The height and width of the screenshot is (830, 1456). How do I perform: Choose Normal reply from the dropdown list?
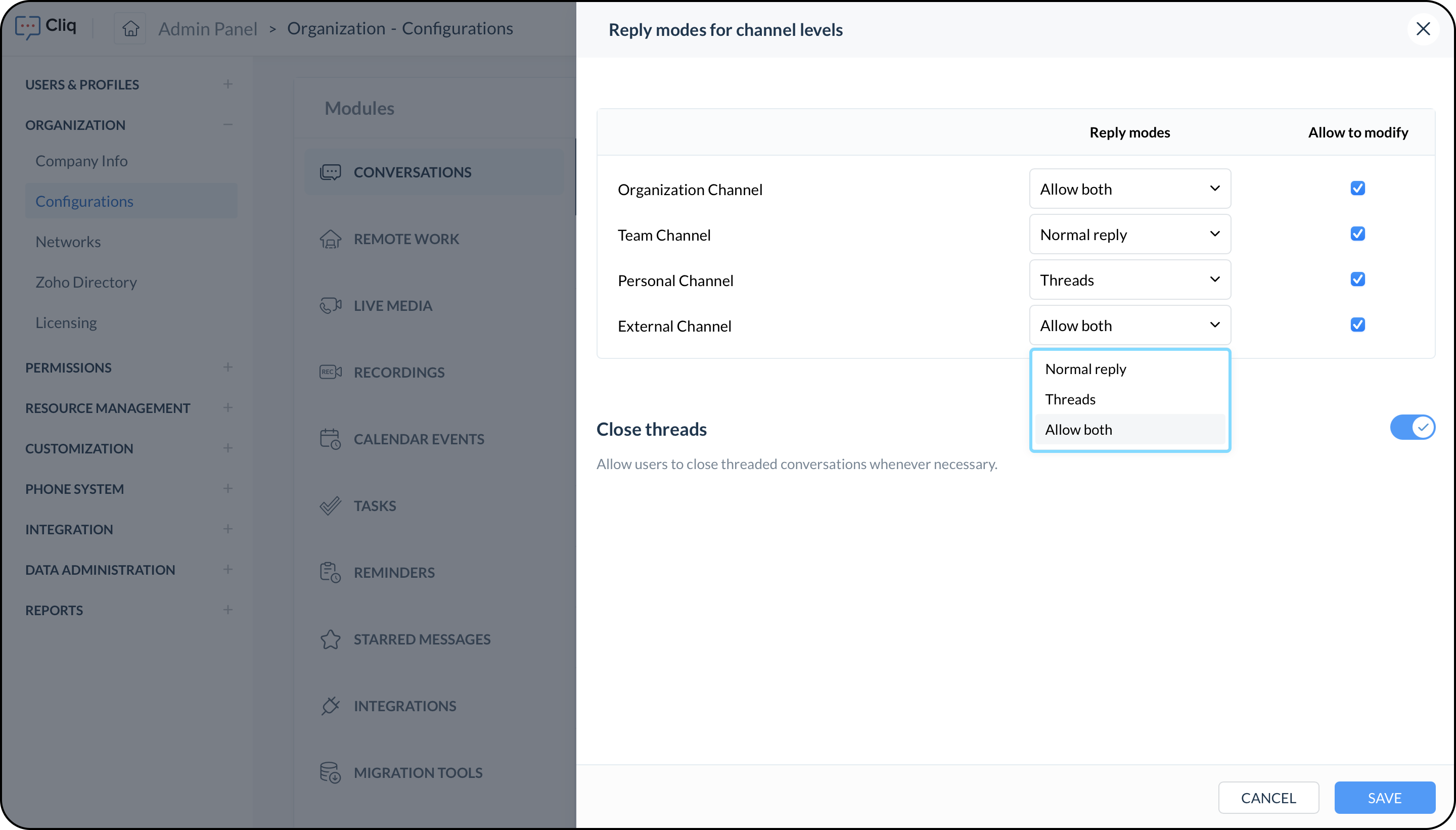click(x=1130, y=369)
